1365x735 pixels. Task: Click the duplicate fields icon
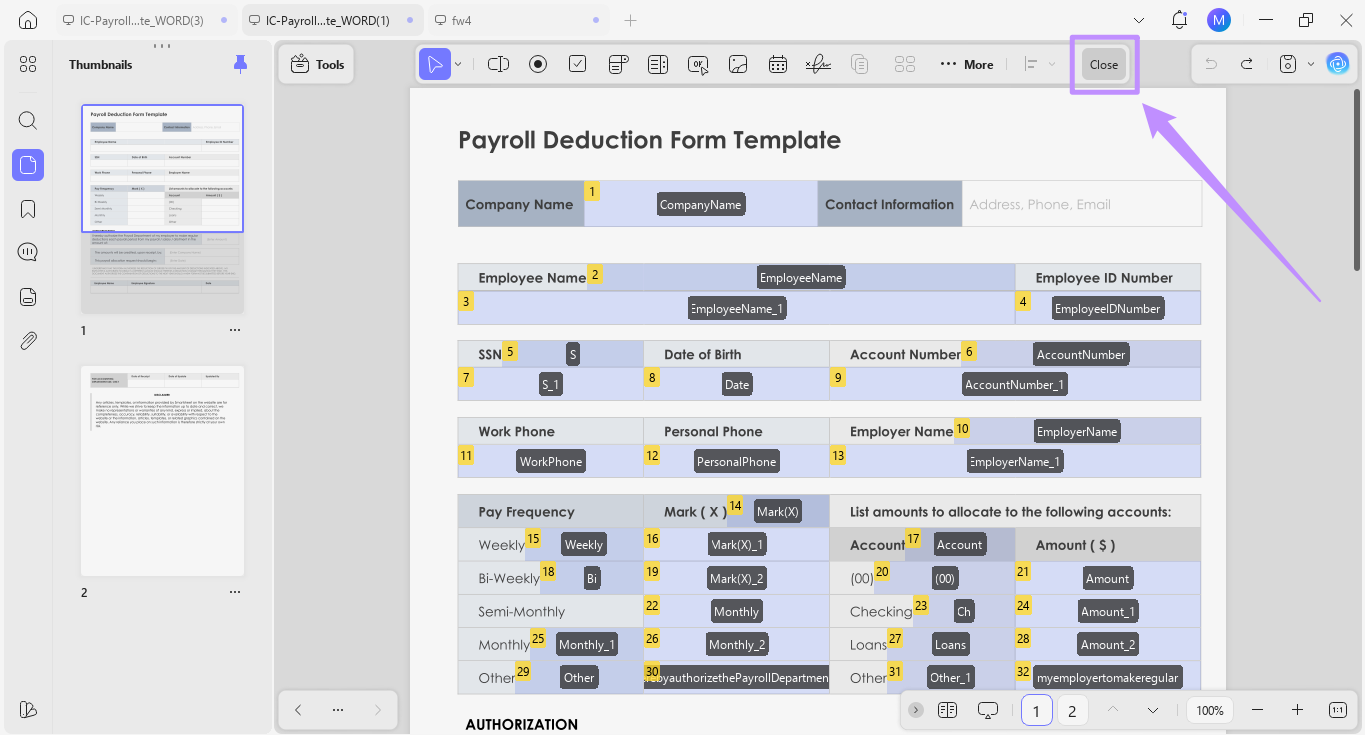point(859,64)
